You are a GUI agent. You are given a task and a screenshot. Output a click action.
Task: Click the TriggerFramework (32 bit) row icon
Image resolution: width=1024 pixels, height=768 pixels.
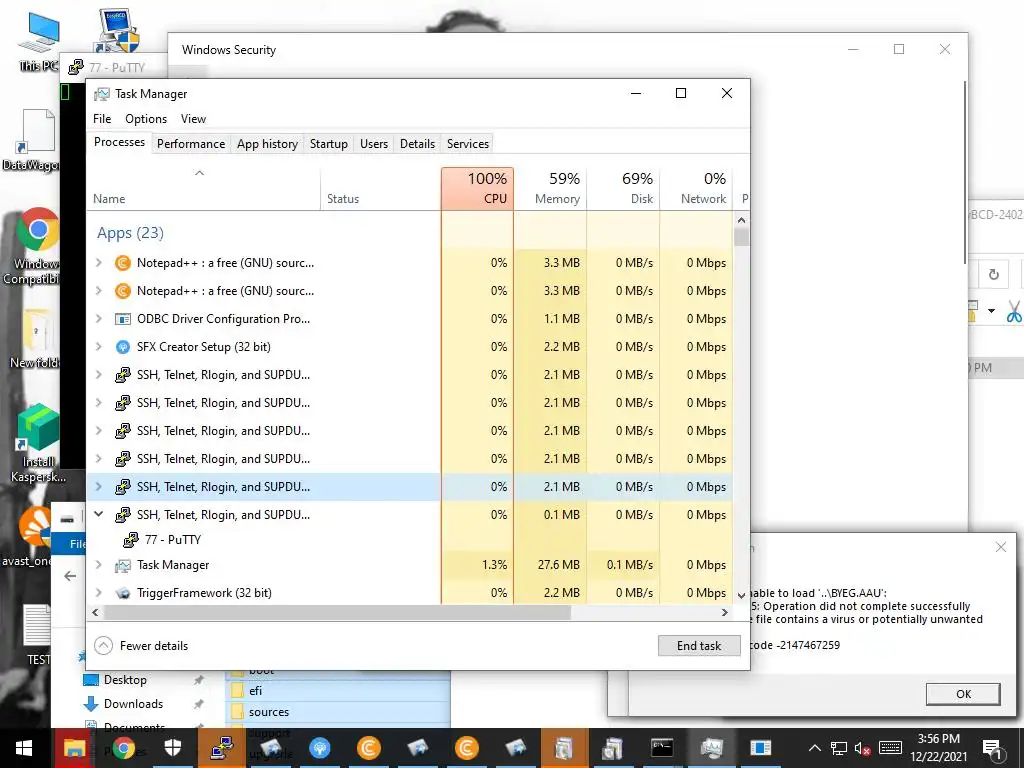122,593
